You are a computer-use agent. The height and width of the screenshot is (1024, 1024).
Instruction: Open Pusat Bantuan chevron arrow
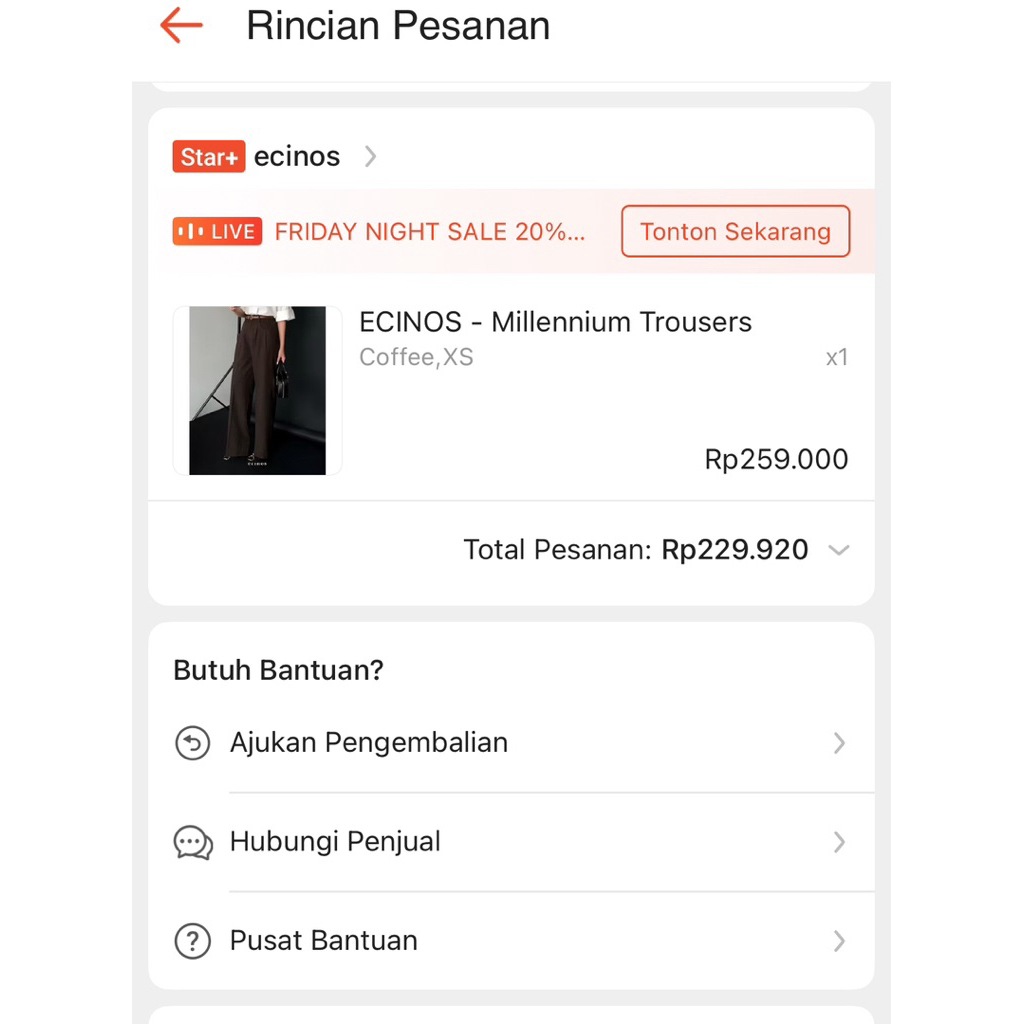(839, 941)
